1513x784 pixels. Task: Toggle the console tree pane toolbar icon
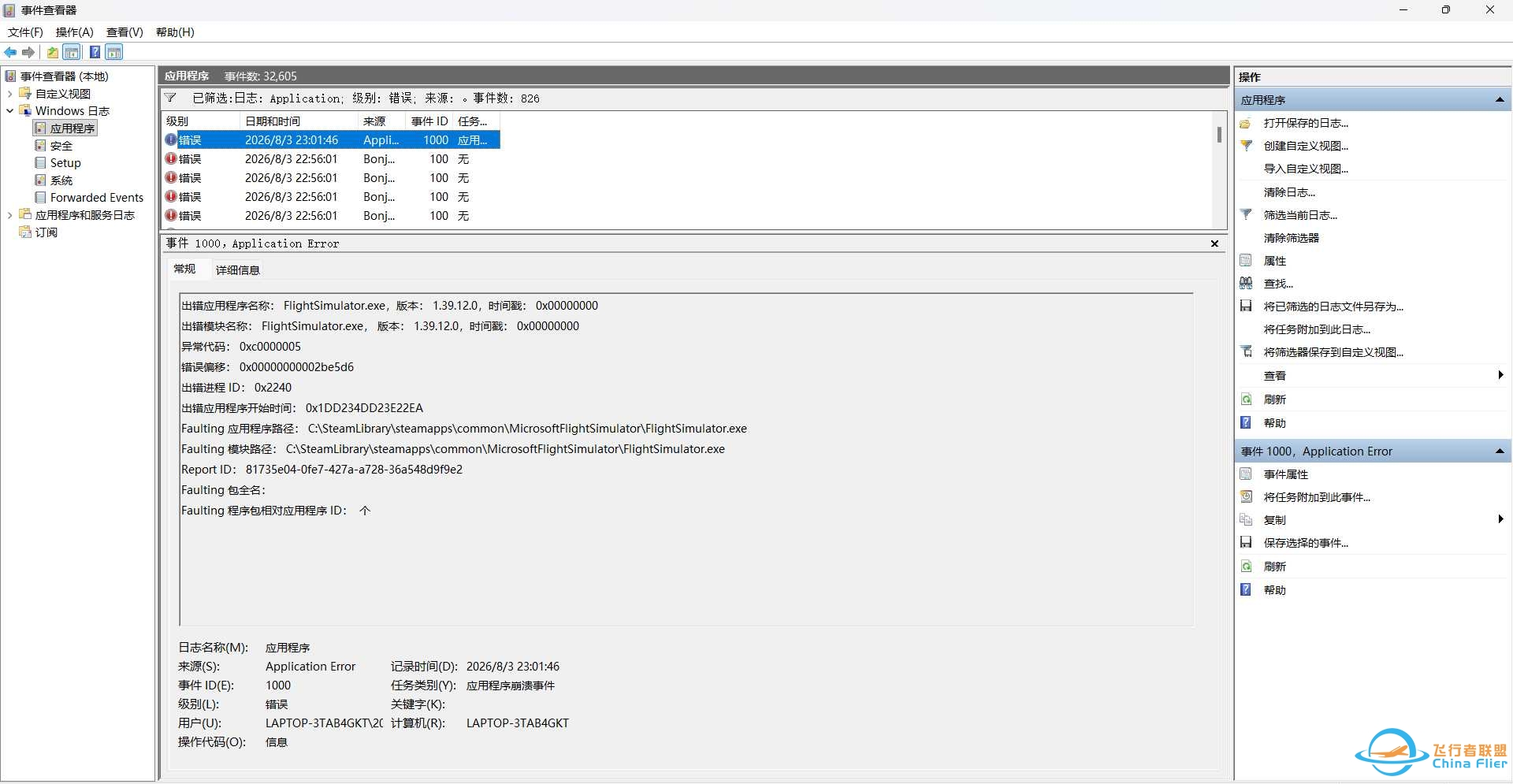click(x=72, y=53)
